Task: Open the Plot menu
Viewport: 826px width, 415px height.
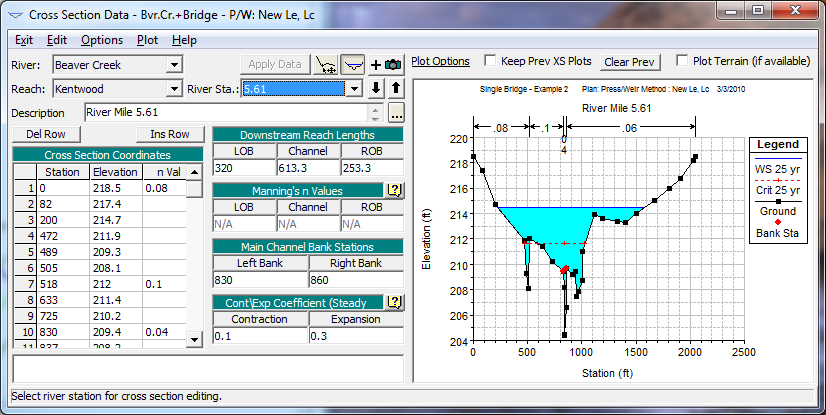Action: point(147,40)
